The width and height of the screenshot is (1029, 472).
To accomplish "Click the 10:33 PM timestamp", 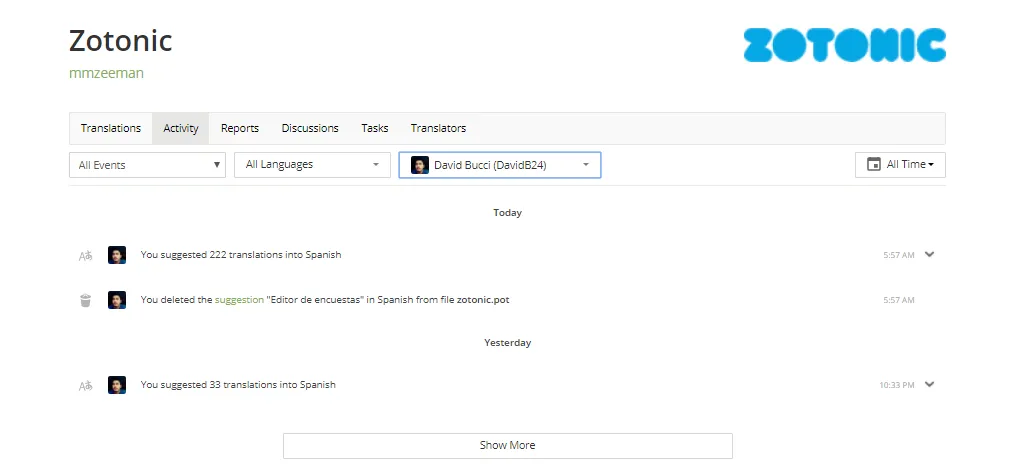I will pos(896,385).
